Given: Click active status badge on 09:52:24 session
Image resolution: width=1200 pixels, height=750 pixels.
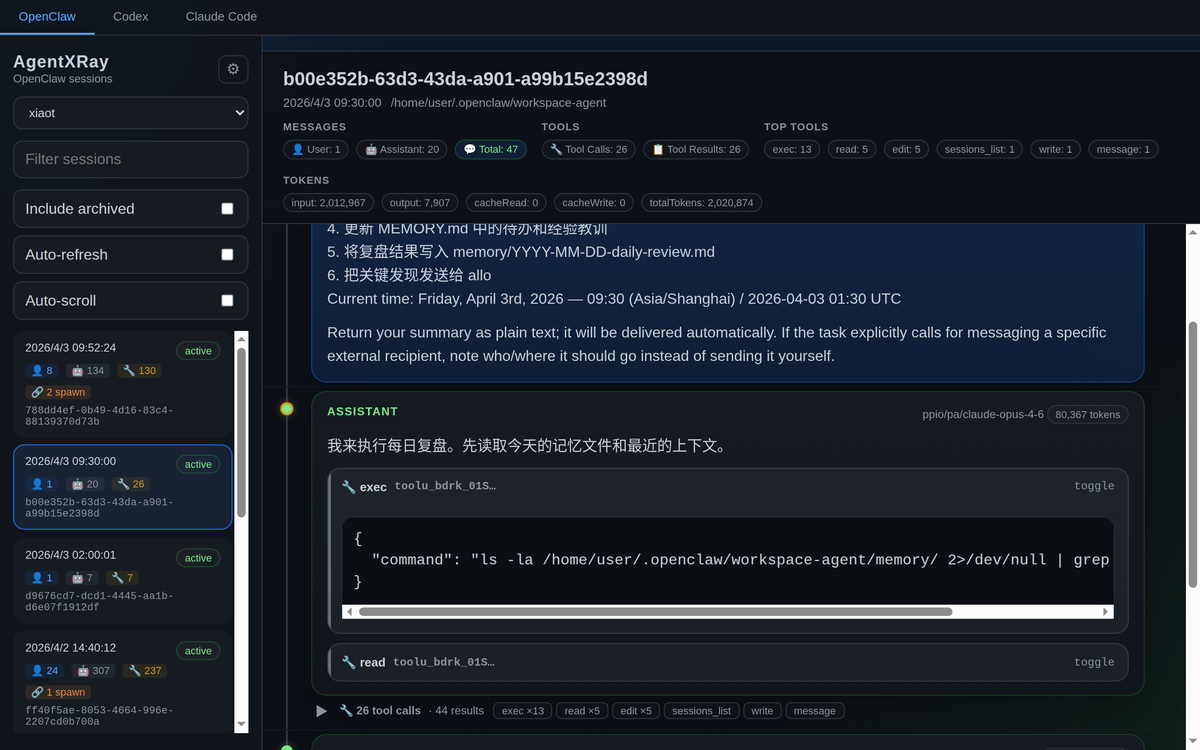Looking at the screenshot, I should 198,351.
